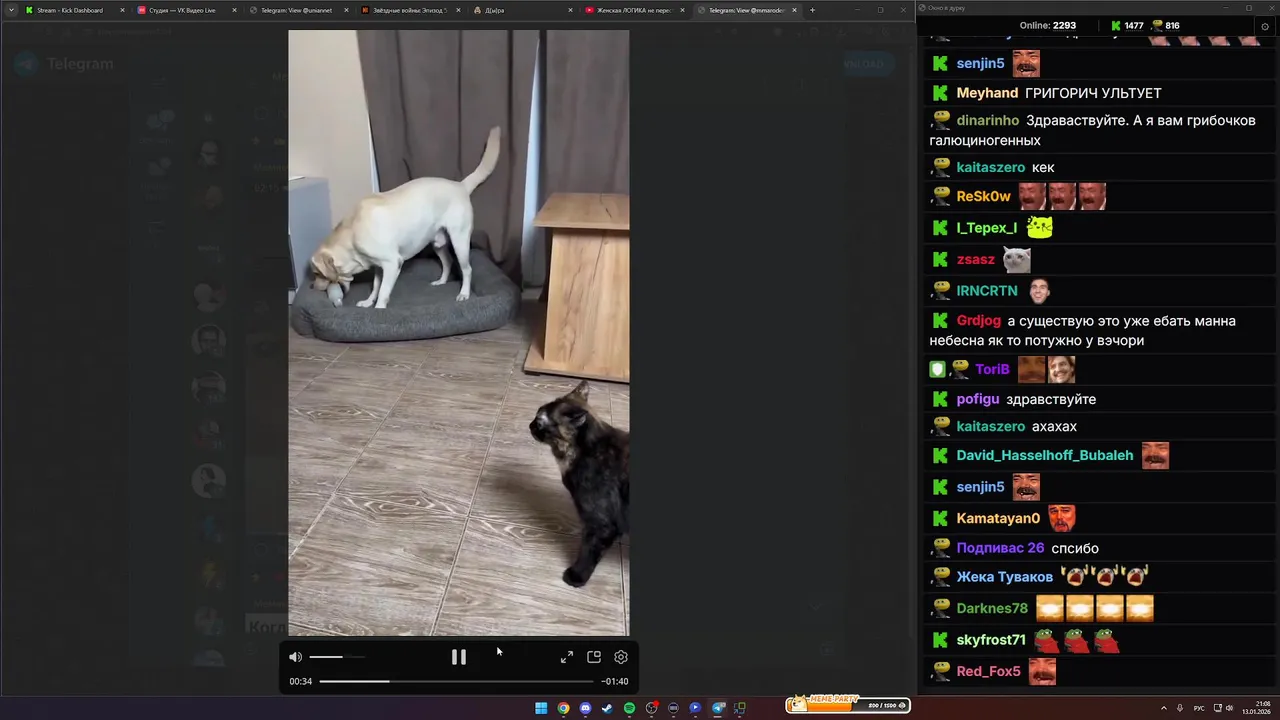This screenshot has height=720, width=1280.
Task: Click username zsasz in chat
Action: 976,260
